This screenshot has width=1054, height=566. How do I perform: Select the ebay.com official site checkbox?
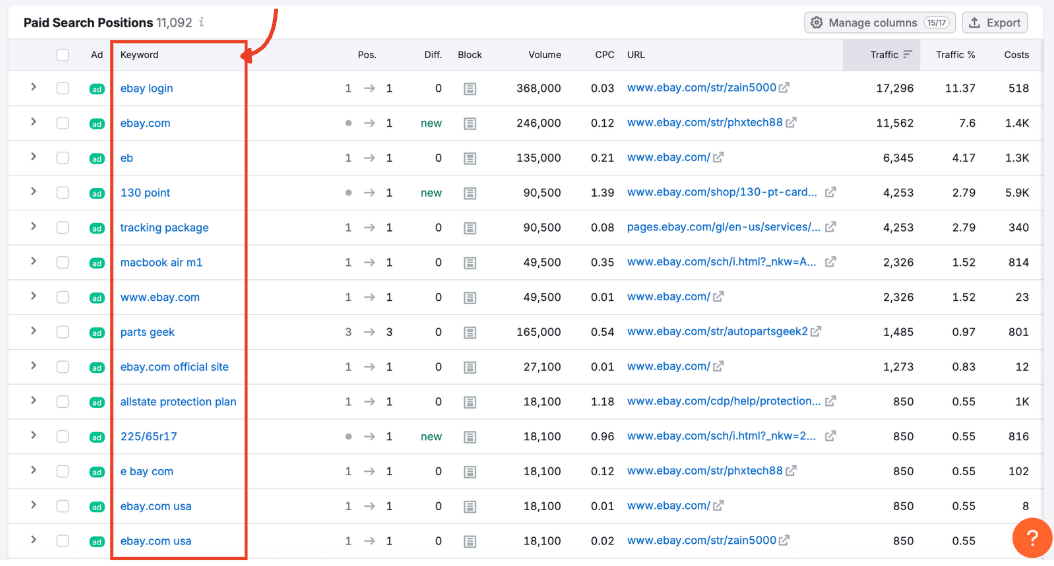[63, 367]
